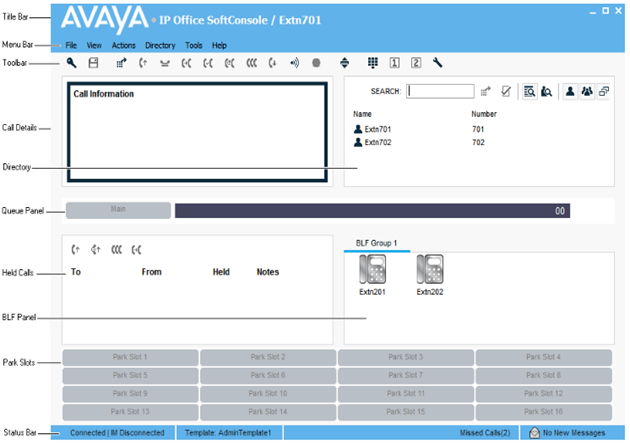Open the Actions menu

(124, 45)
